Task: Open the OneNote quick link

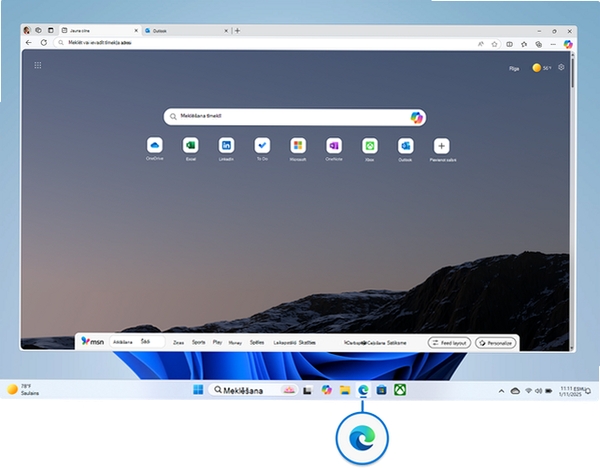Action: pos(334,145)
